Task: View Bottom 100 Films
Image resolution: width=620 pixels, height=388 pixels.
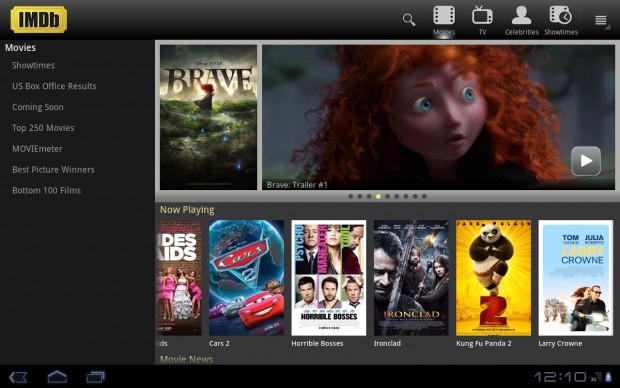Action: tap(46, 191)
